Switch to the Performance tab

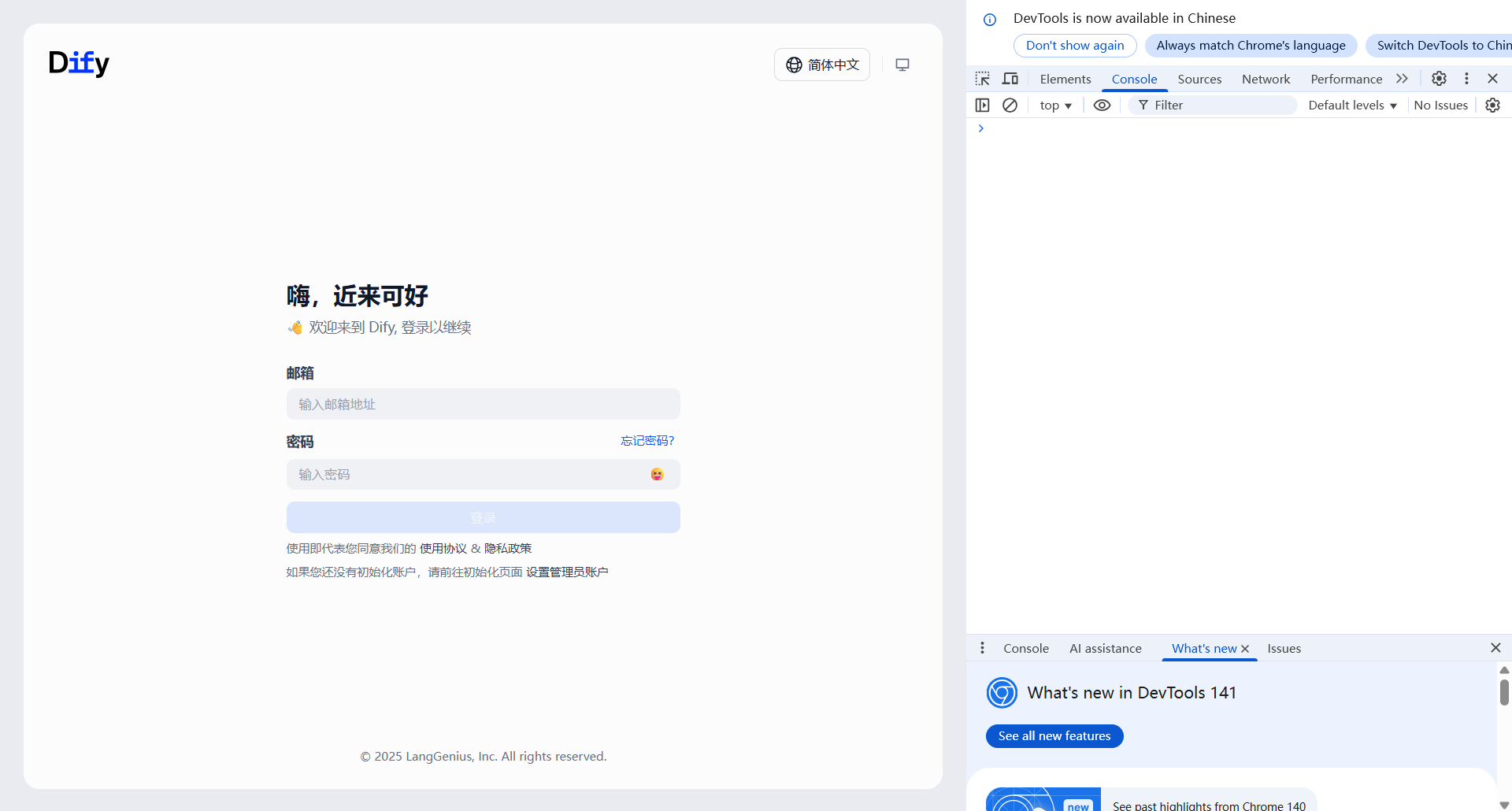pyautogui.click(x=1346, y=79)
